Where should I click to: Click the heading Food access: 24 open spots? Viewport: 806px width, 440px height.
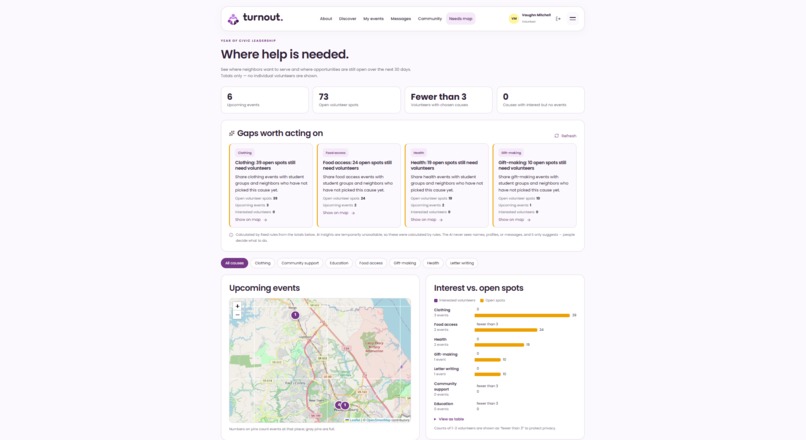[x=357, y=165]
